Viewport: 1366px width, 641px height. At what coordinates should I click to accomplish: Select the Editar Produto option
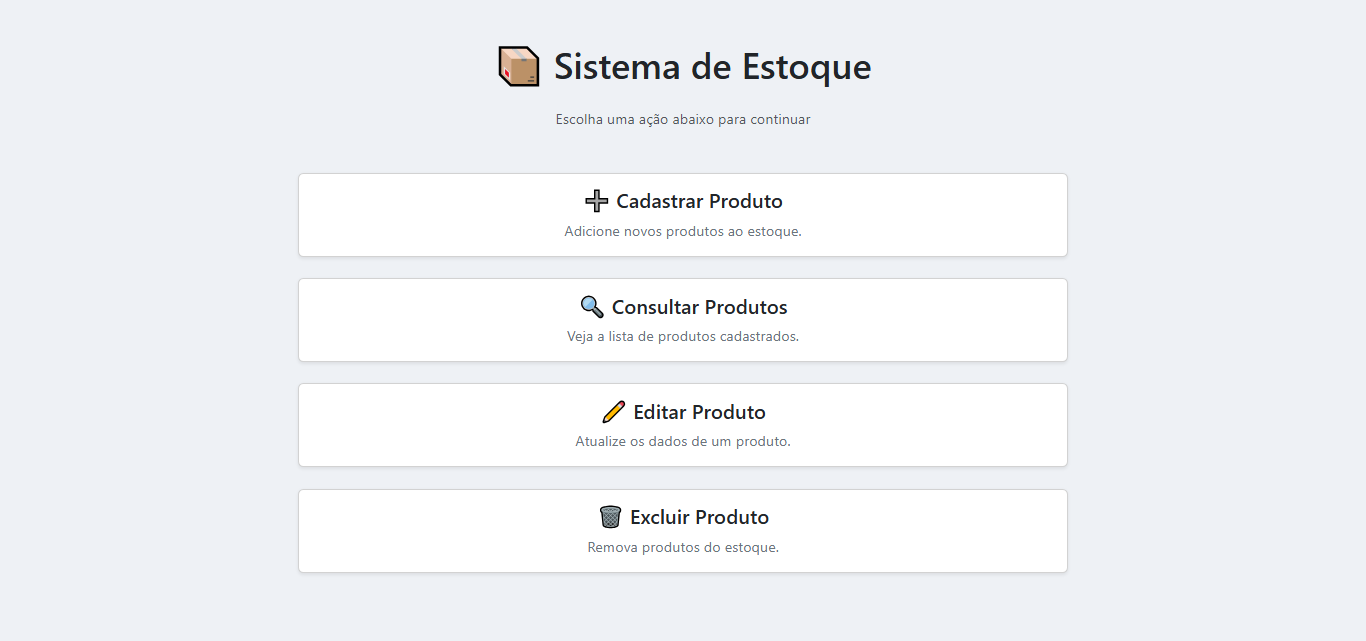click(x=683, y=424)
